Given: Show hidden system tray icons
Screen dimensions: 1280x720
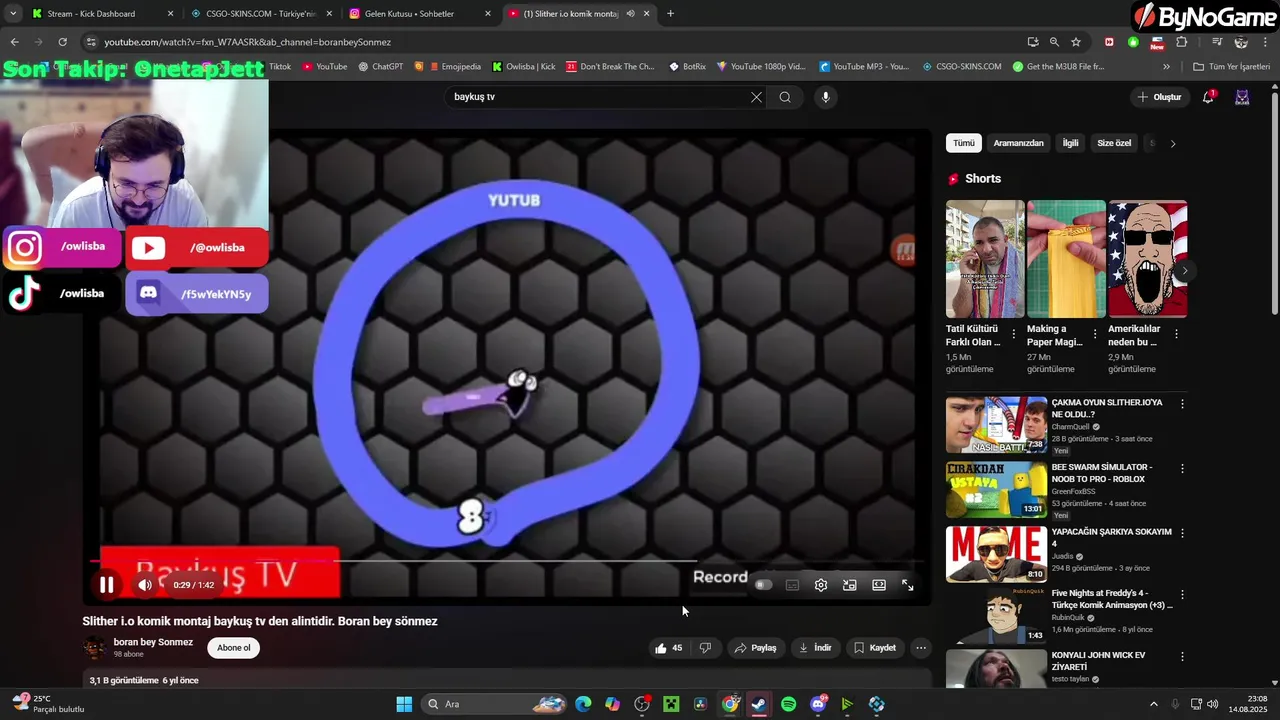Looking at the screenshot, I should tap(1153, 704).
